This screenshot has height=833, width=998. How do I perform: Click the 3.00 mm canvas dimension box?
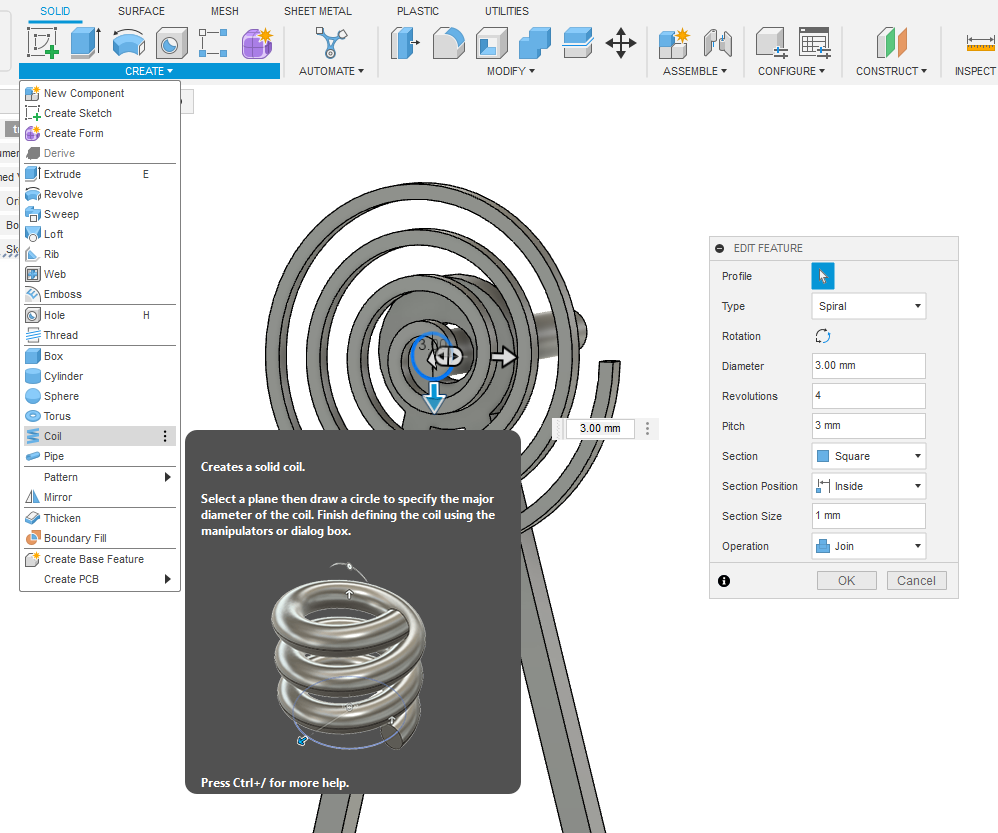point(600,428)
